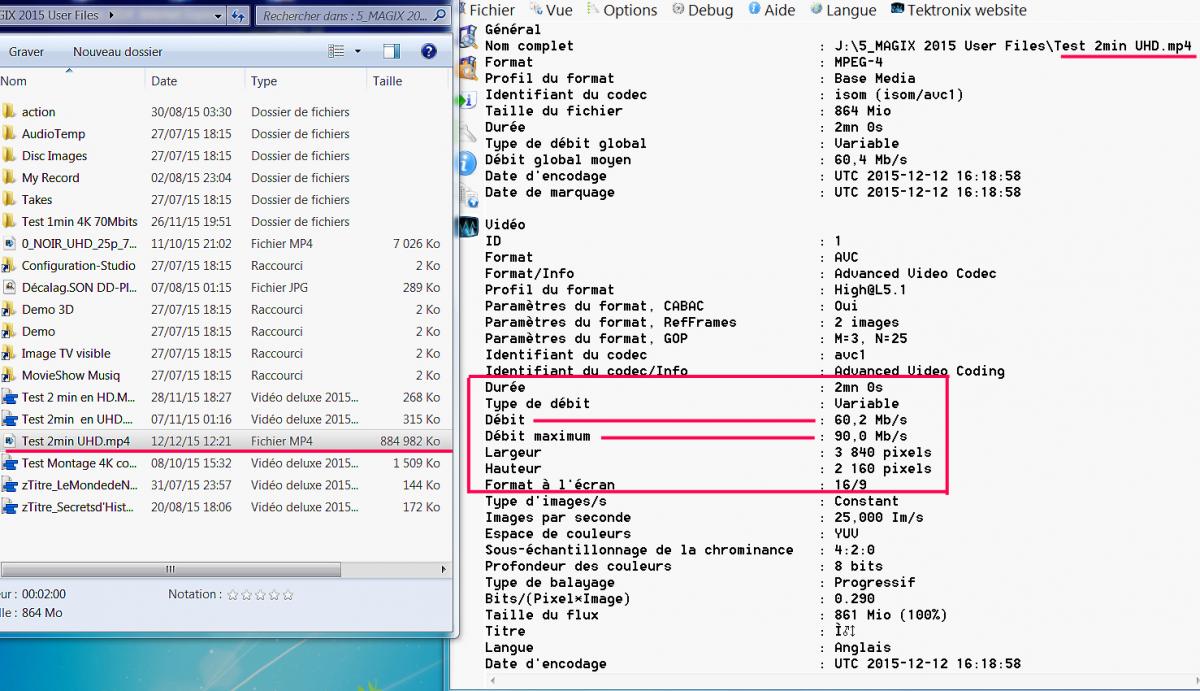This screenshot has width=1200, height=691.
Task: Click the Général section heading in MediaInfo
Action: (x=513, y=30)
